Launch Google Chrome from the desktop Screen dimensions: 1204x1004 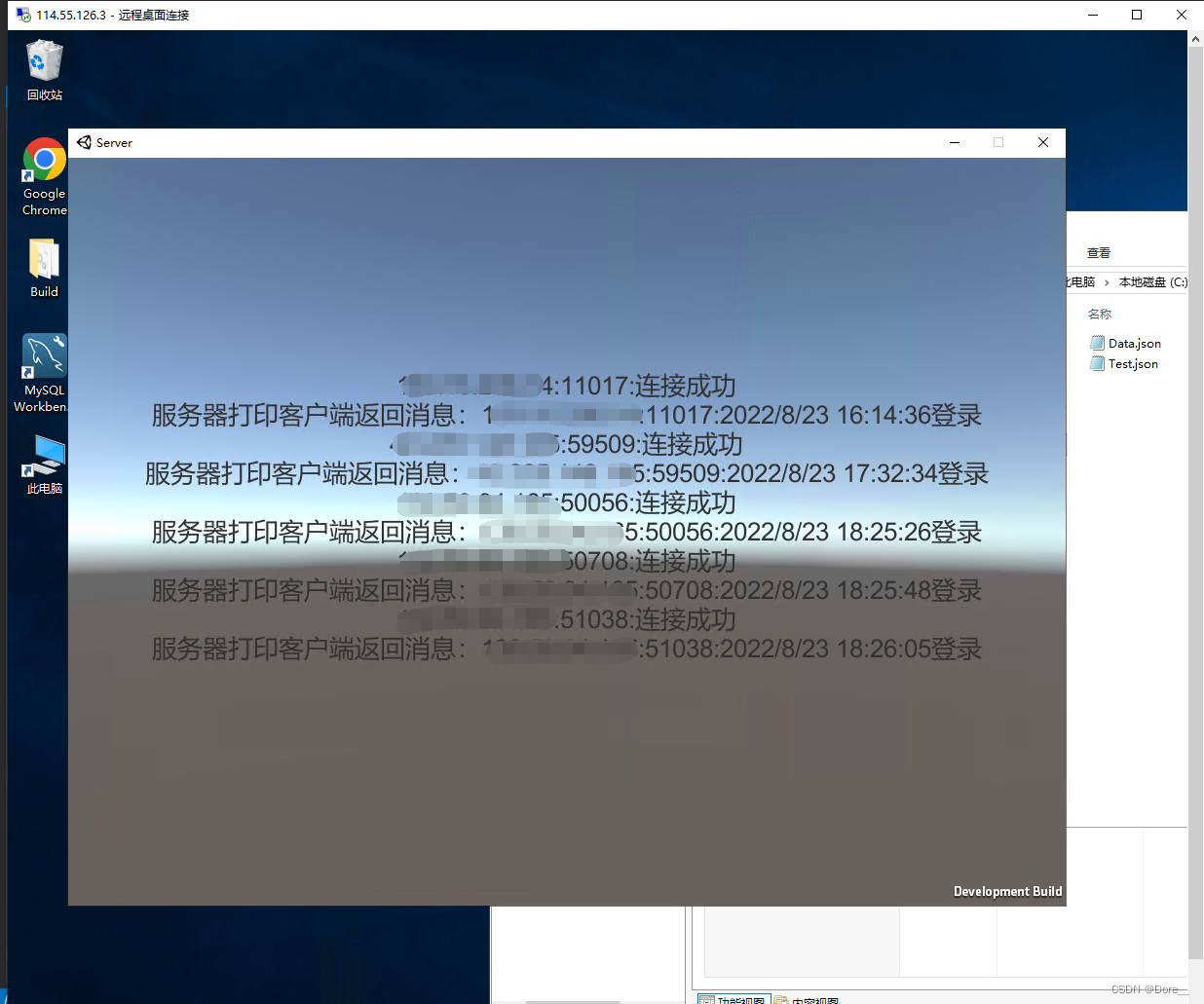(43, 160)
